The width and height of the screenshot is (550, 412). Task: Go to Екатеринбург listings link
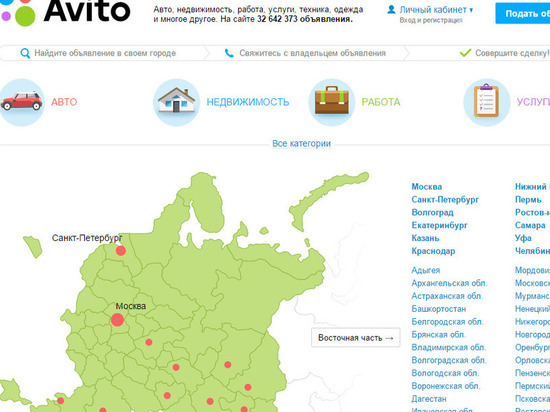pos(440,225)
